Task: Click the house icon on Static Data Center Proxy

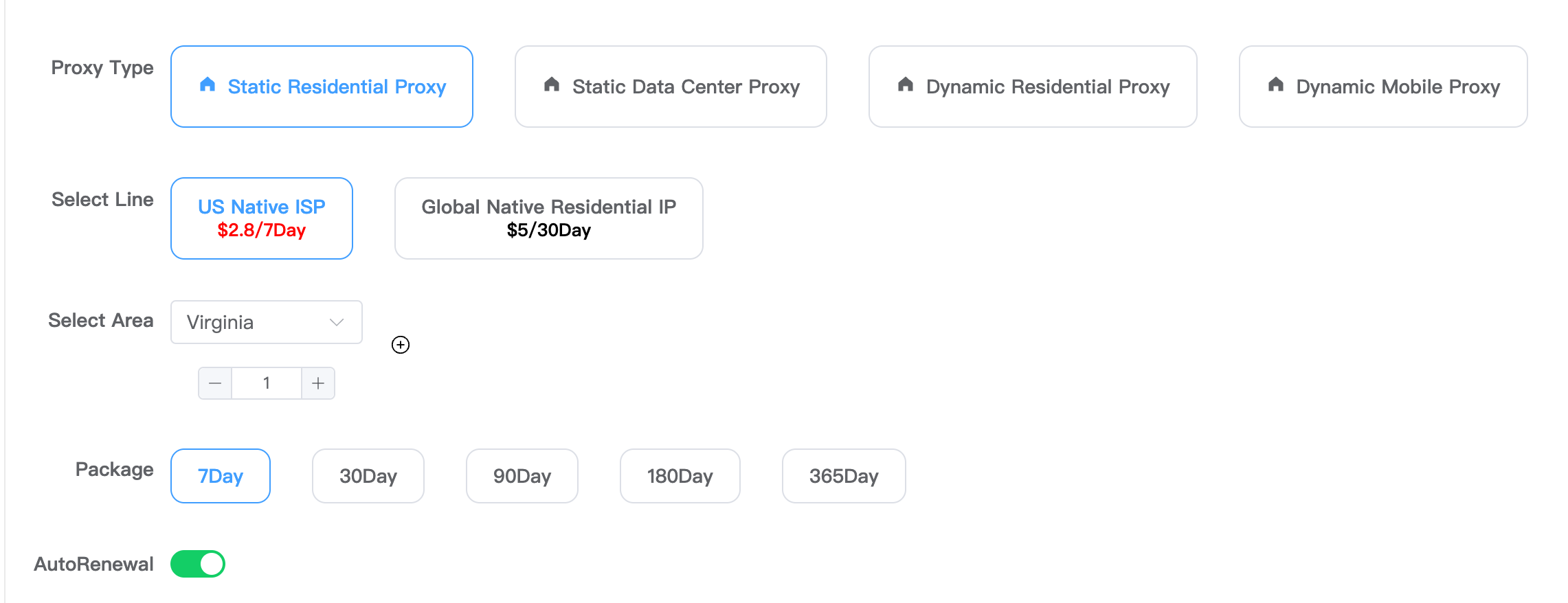Action: tap(552, 84)
